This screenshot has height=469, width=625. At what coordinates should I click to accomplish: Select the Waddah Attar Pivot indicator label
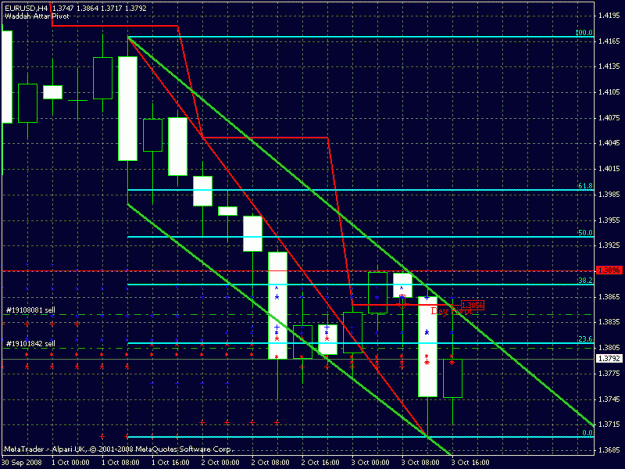click(x=37, y=16)
